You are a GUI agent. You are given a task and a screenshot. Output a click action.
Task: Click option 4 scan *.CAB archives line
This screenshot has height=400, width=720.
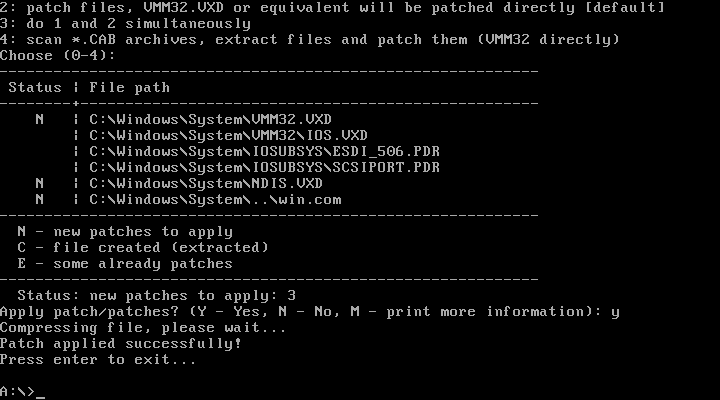tap(310, 39)
